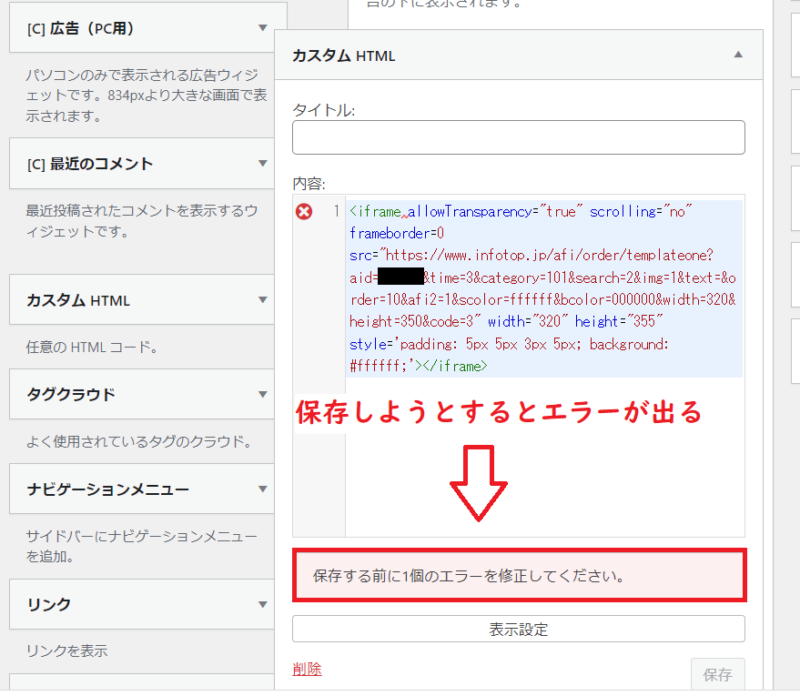Click the カスタム HTML panel header title

pyautogui.click(x=343, y=56)
